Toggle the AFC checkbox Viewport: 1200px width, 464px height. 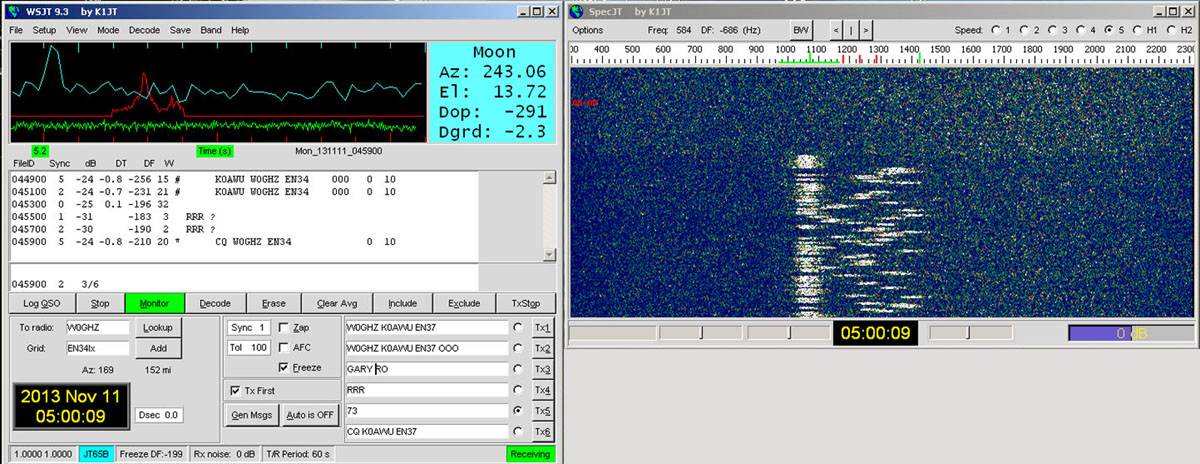coord(284,347)
